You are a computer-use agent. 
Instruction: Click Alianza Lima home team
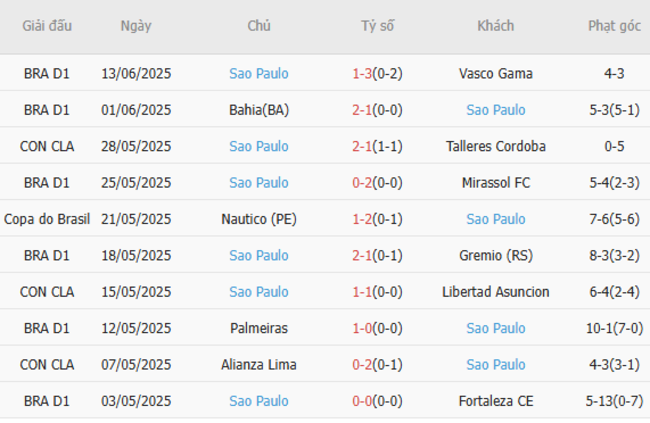point(259,364)
